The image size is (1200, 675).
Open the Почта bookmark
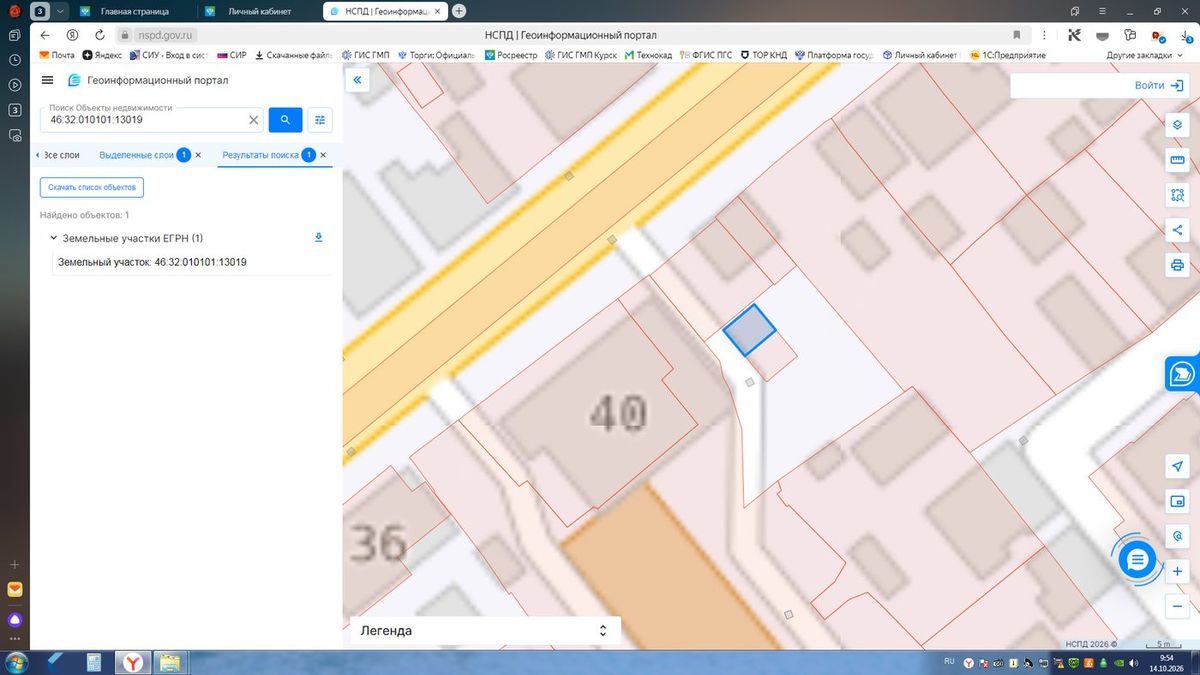point(57,55)
